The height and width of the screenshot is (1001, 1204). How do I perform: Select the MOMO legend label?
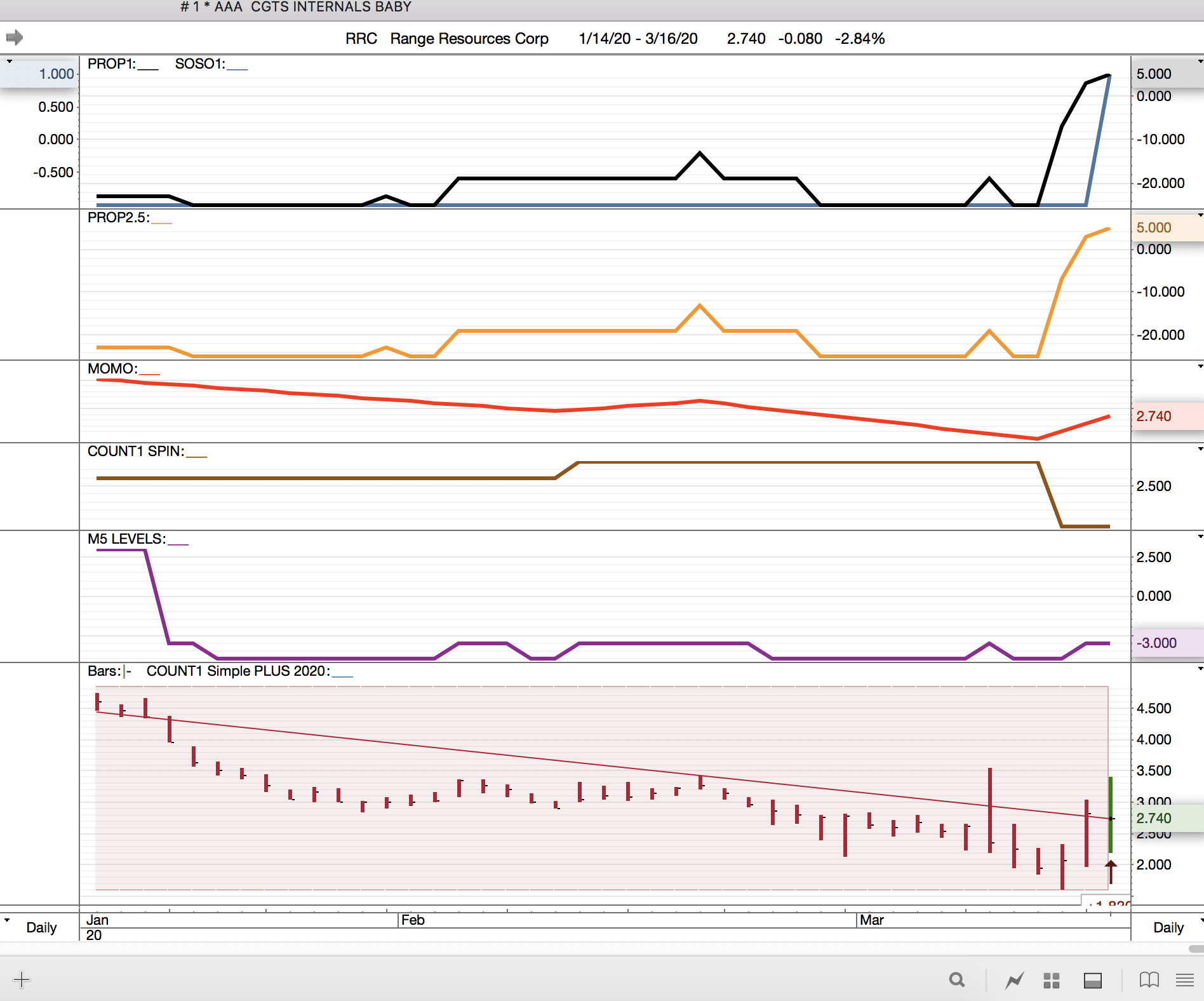coord(112,369)
